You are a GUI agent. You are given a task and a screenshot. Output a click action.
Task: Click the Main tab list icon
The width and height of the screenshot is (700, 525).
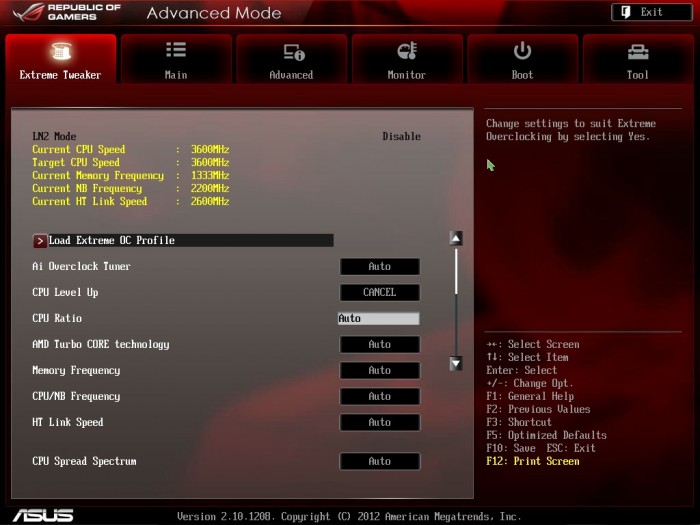[176, 50]
